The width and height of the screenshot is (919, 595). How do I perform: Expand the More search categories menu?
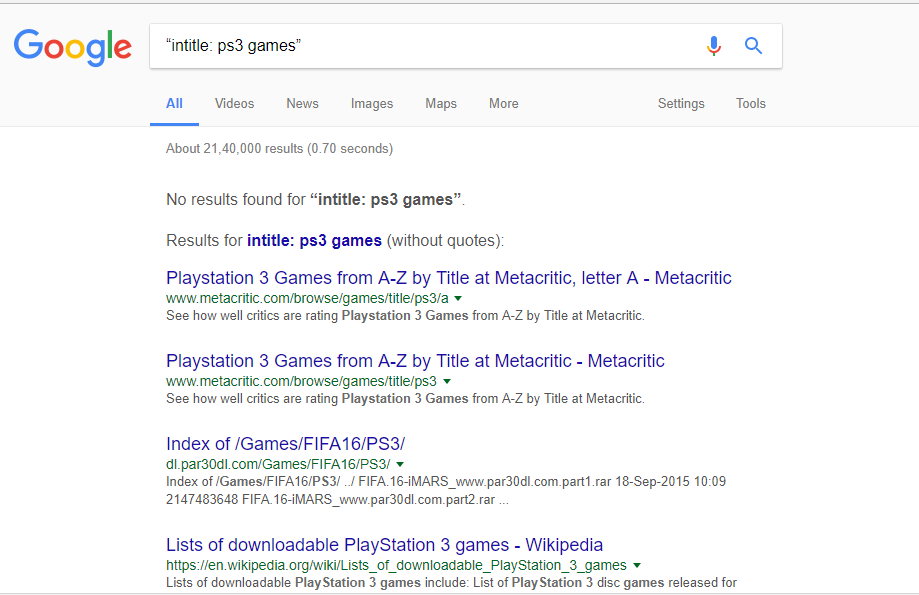[504, 104]
